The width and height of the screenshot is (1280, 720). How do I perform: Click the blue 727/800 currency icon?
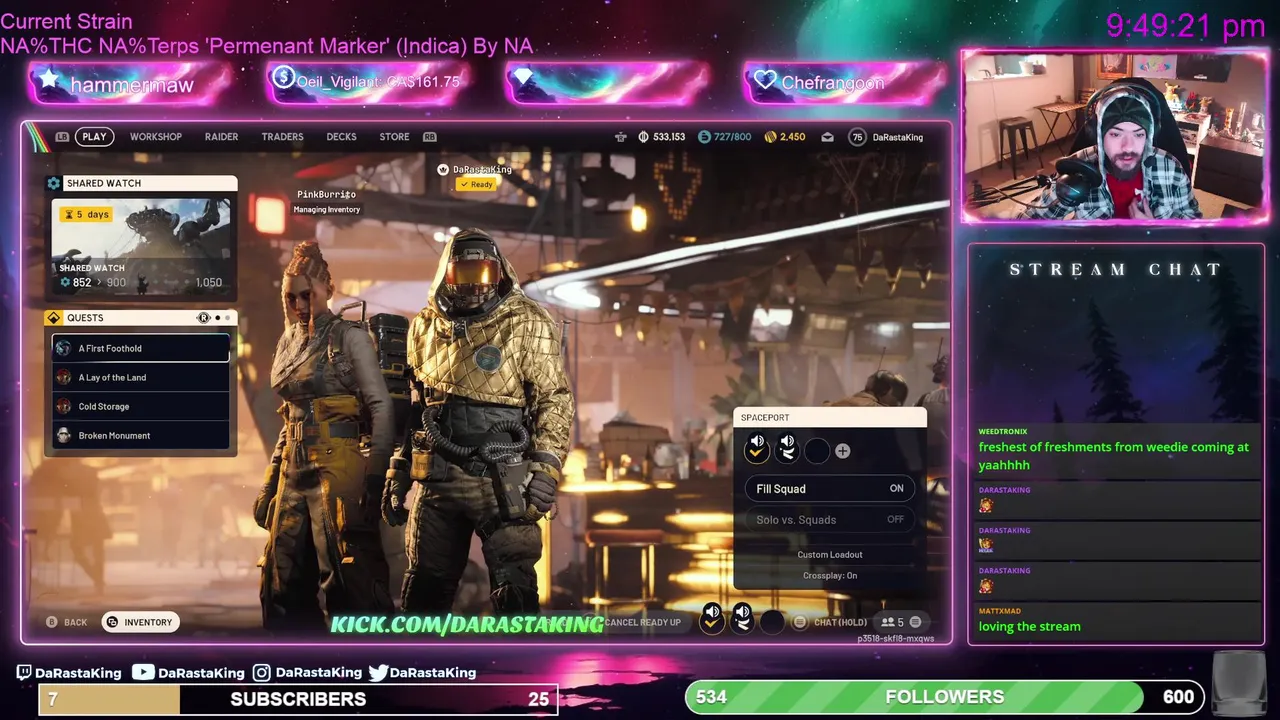pyautogui.click(x=704, y=137)
